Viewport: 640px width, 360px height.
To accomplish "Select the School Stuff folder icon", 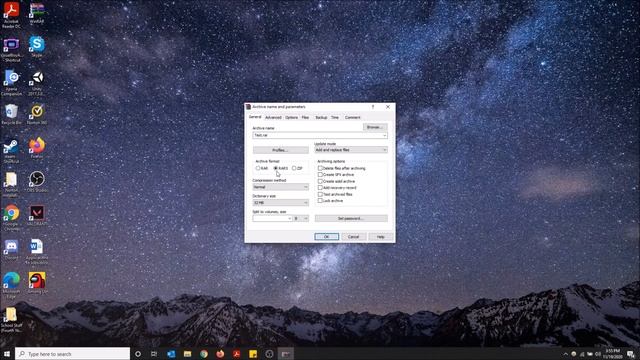I will 11,320.
